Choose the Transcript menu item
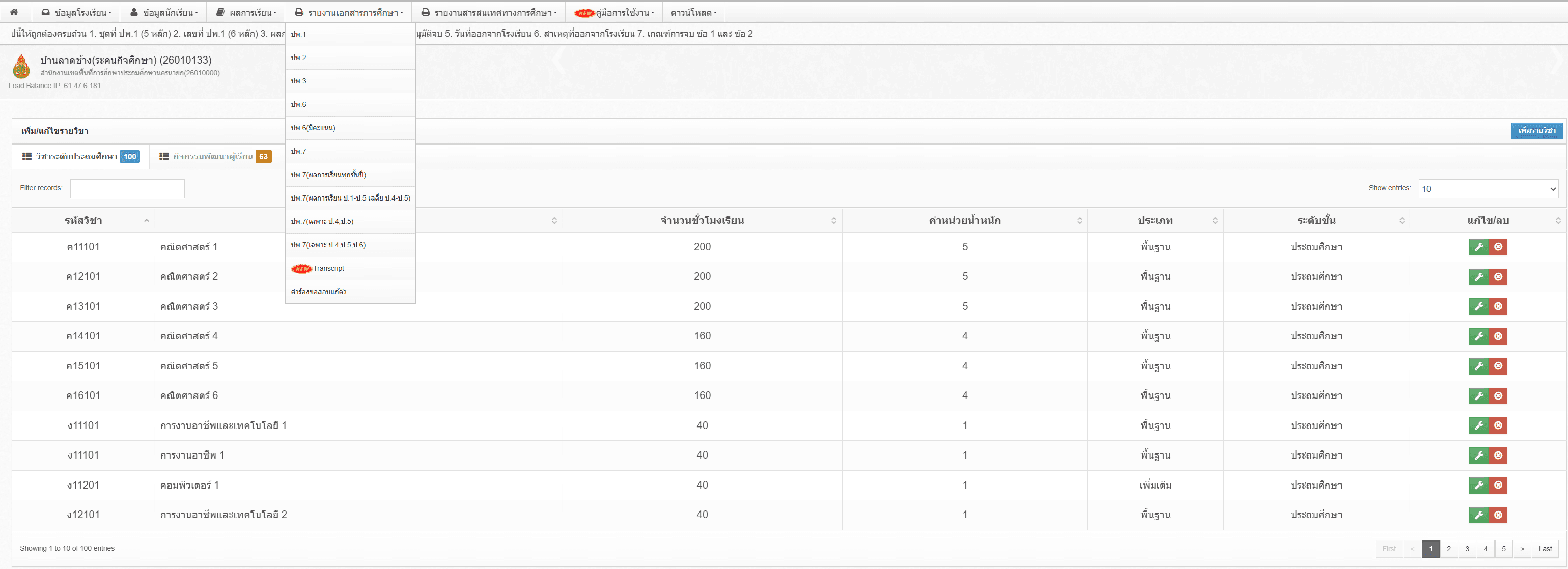 click(350, 268)
